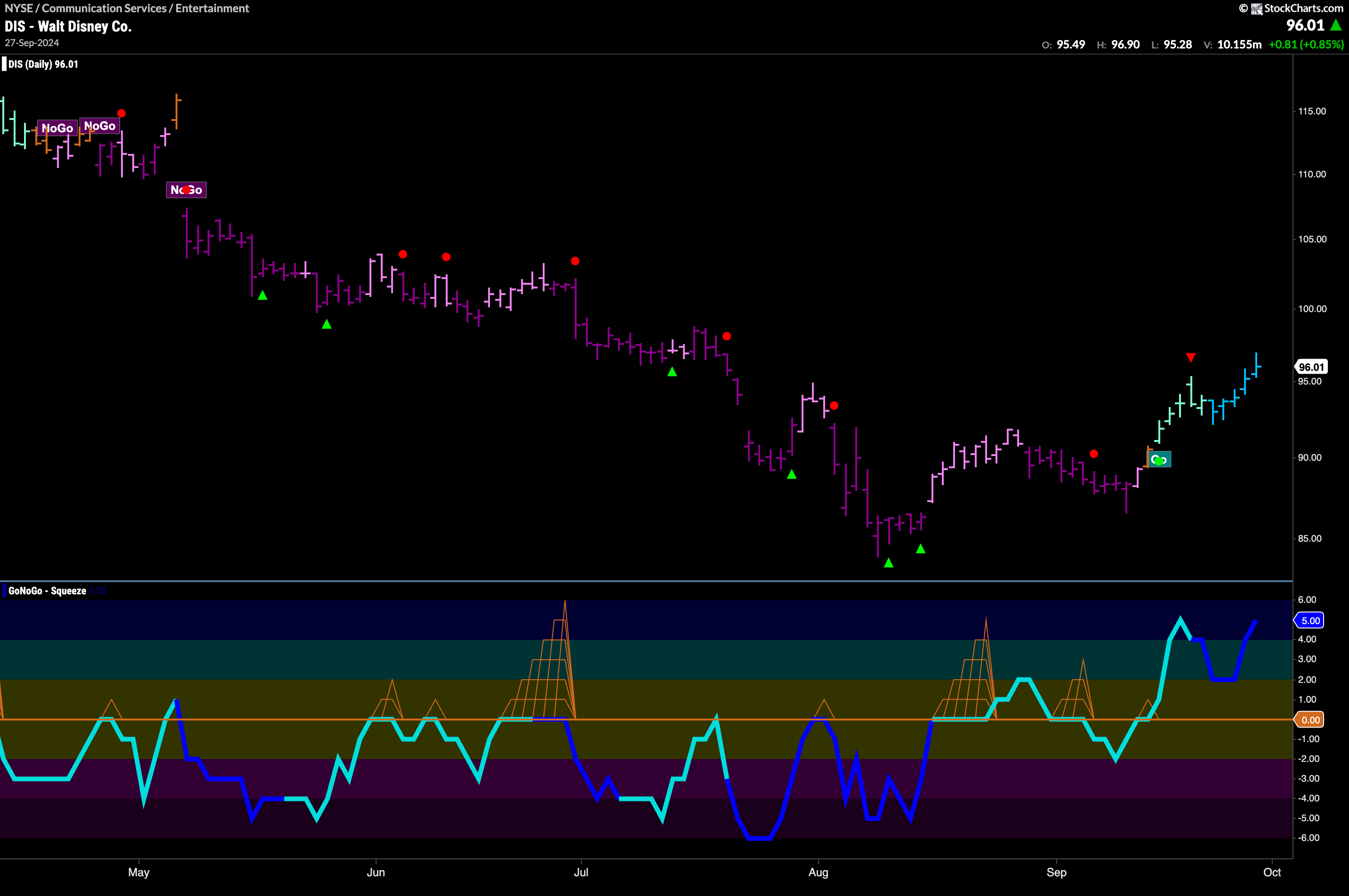The image size is (1349, 896).
Task: Click the Oct label on time axis
Action: tap(1272, 872)
